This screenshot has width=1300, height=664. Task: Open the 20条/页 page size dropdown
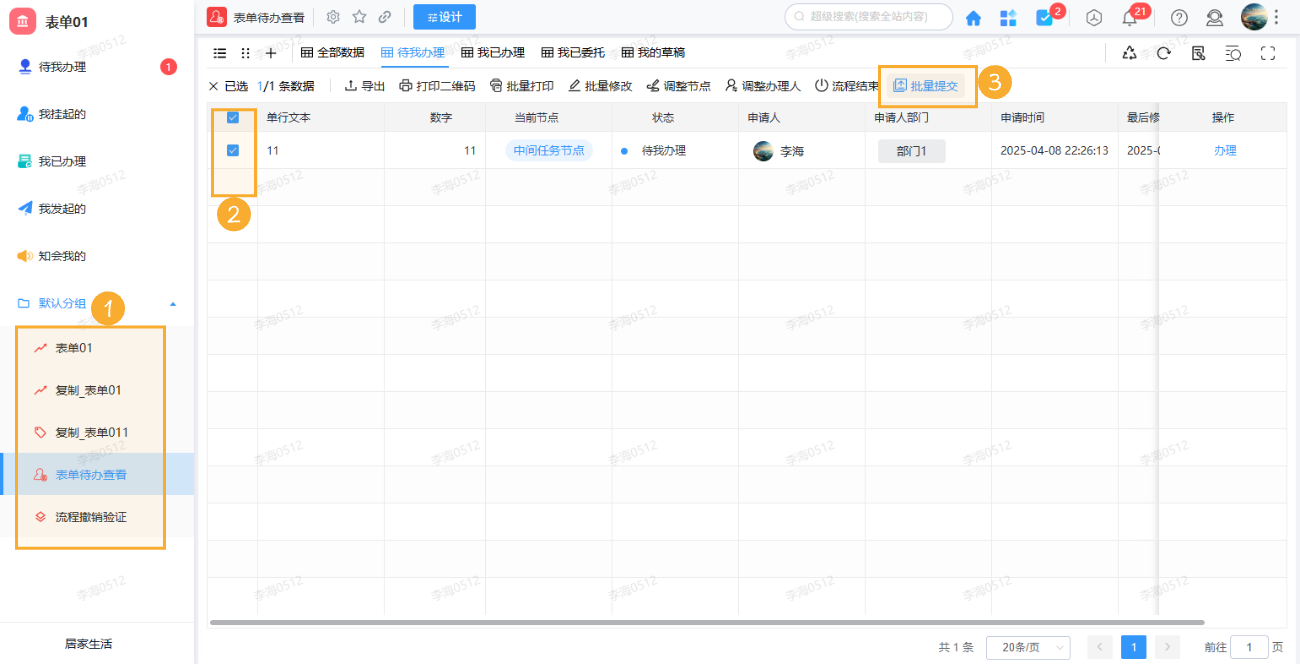[x=1027, y=647]
